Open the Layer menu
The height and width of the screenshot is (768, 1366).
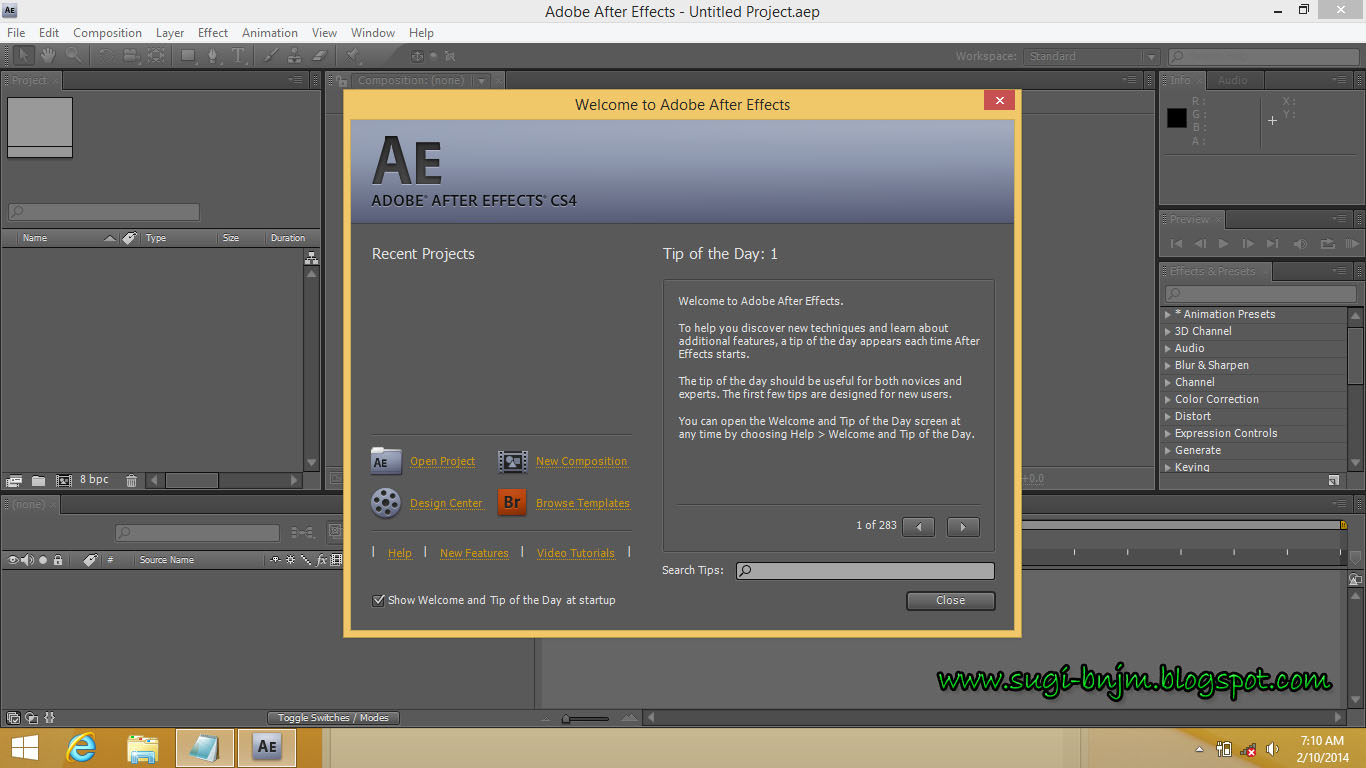pyautogui.click(x=170, y=33)
